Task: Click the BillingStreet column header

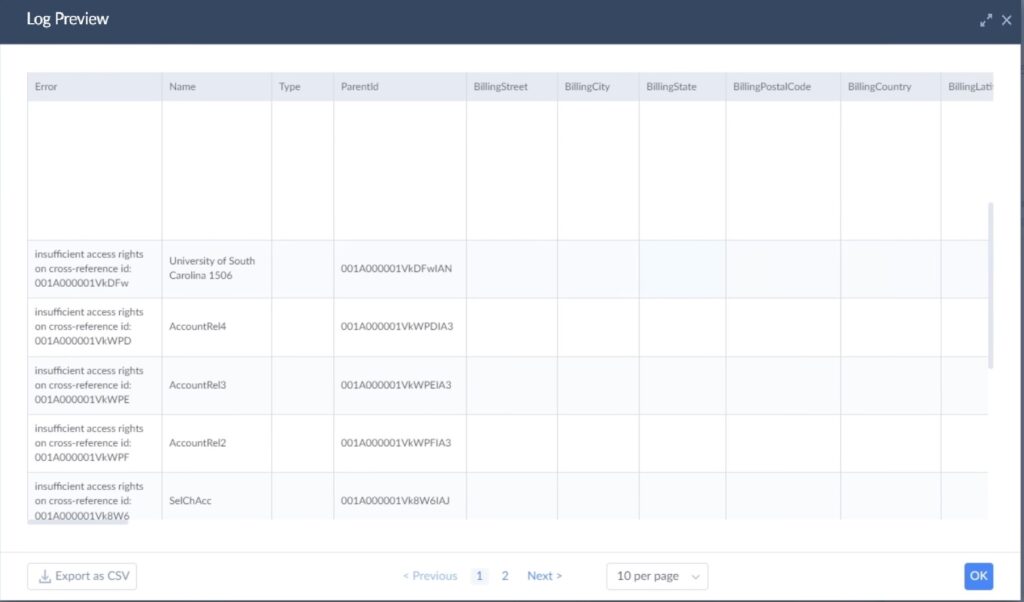Action: click(512, 87)
